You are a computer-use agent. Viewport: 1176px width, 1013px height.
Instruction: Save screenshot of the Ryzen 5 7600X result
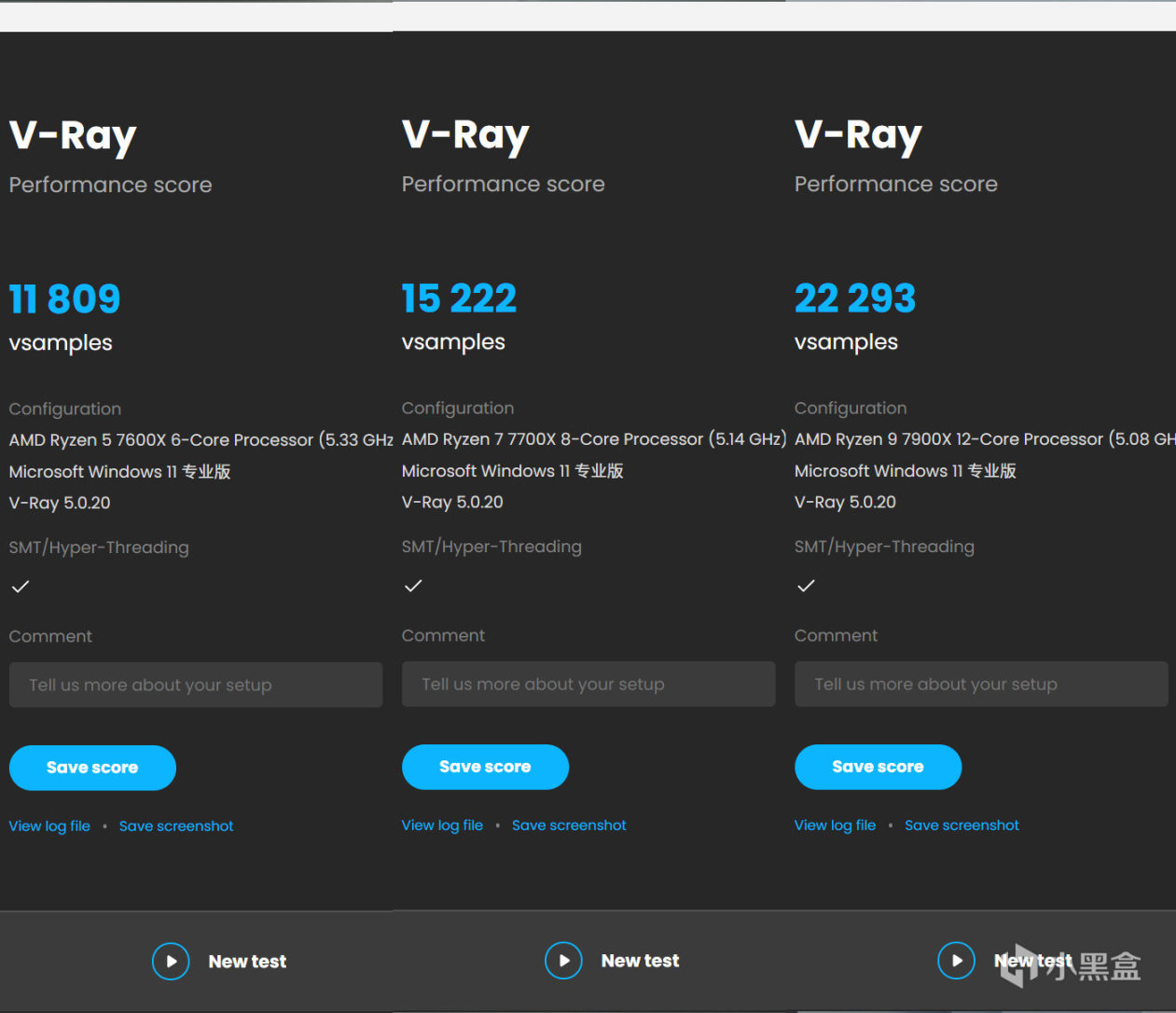[176, 826]
